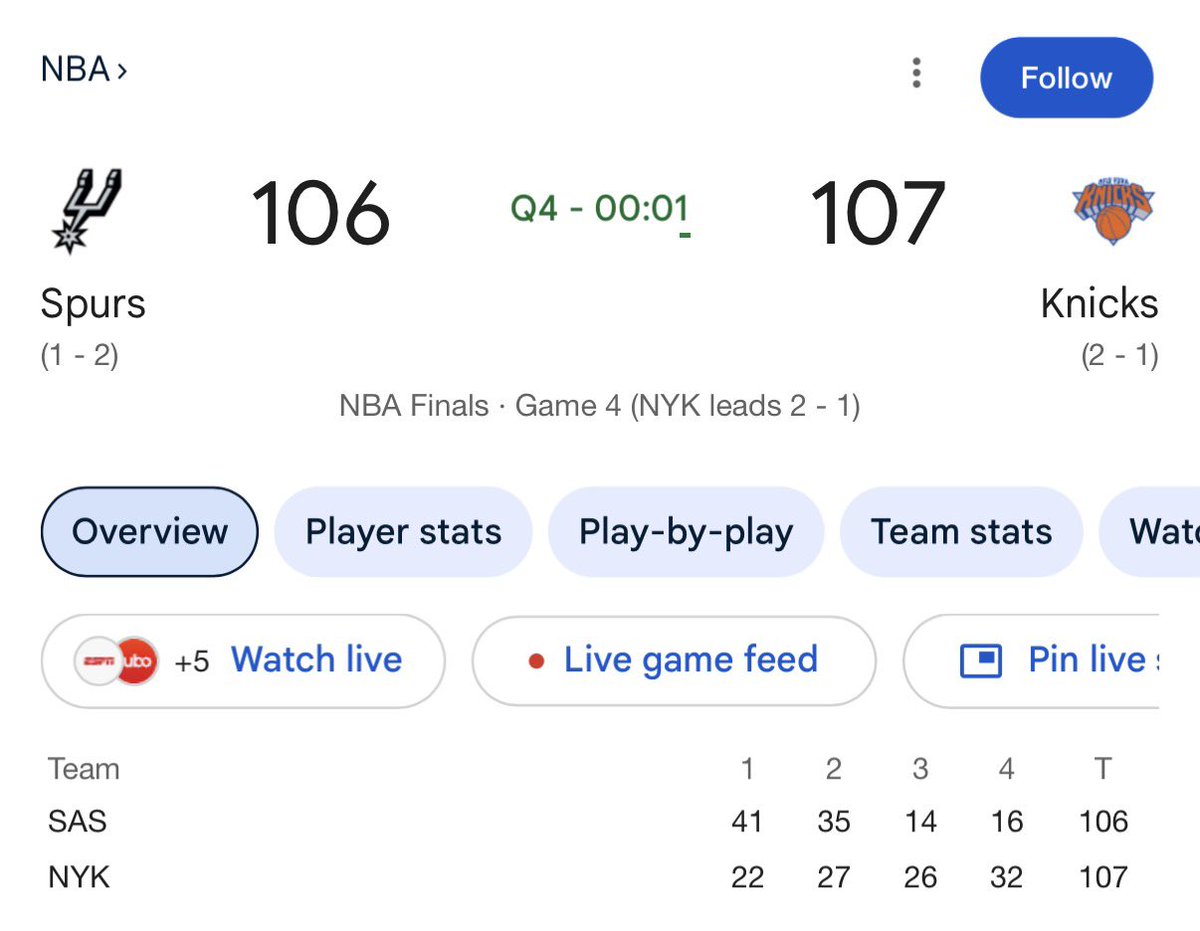Screen dimensions: 1200x931
Task: Click the Q4 - 00:01 game clock
Action: 600,210
